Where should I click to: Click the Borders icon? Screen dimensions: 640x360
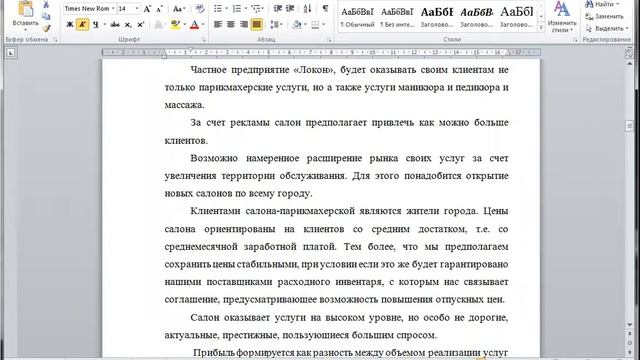pos(315,25)
